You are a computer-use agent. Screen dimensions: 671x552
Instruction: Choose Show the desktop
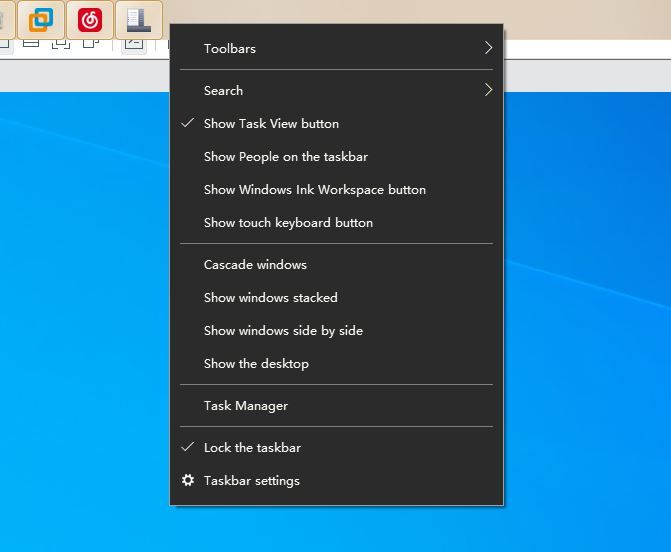point(336,363)
